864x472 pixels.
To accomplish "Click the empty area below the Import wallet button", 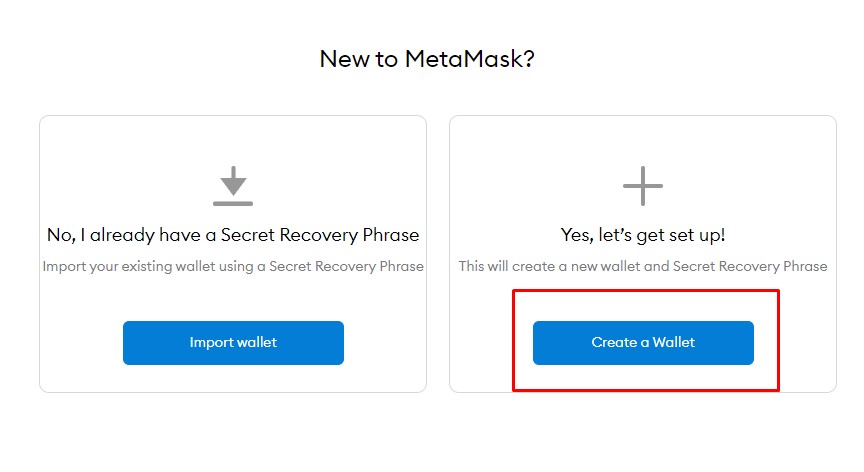I will click(233, 378).
